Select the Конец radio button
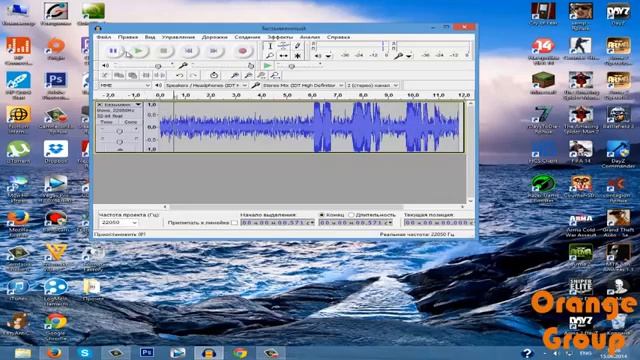640x360 pixels. coord(322,215)
